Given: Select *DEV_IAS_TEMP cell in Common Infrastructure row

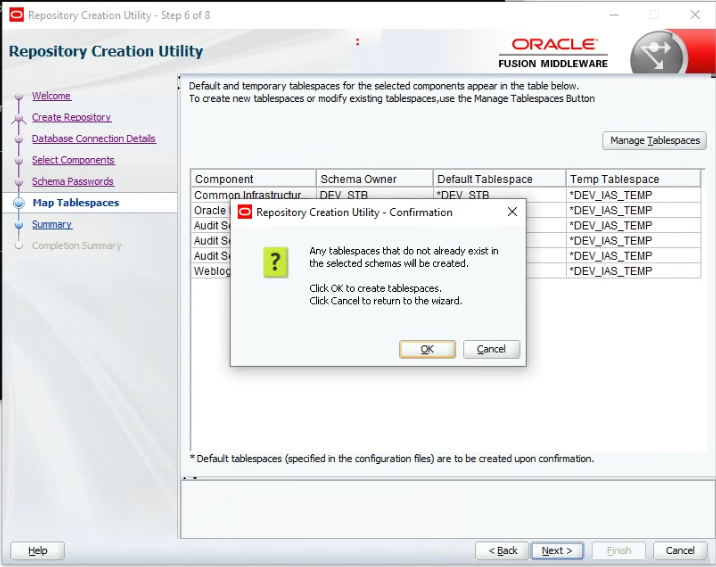Looking at the screenshot, I should 633,195.
